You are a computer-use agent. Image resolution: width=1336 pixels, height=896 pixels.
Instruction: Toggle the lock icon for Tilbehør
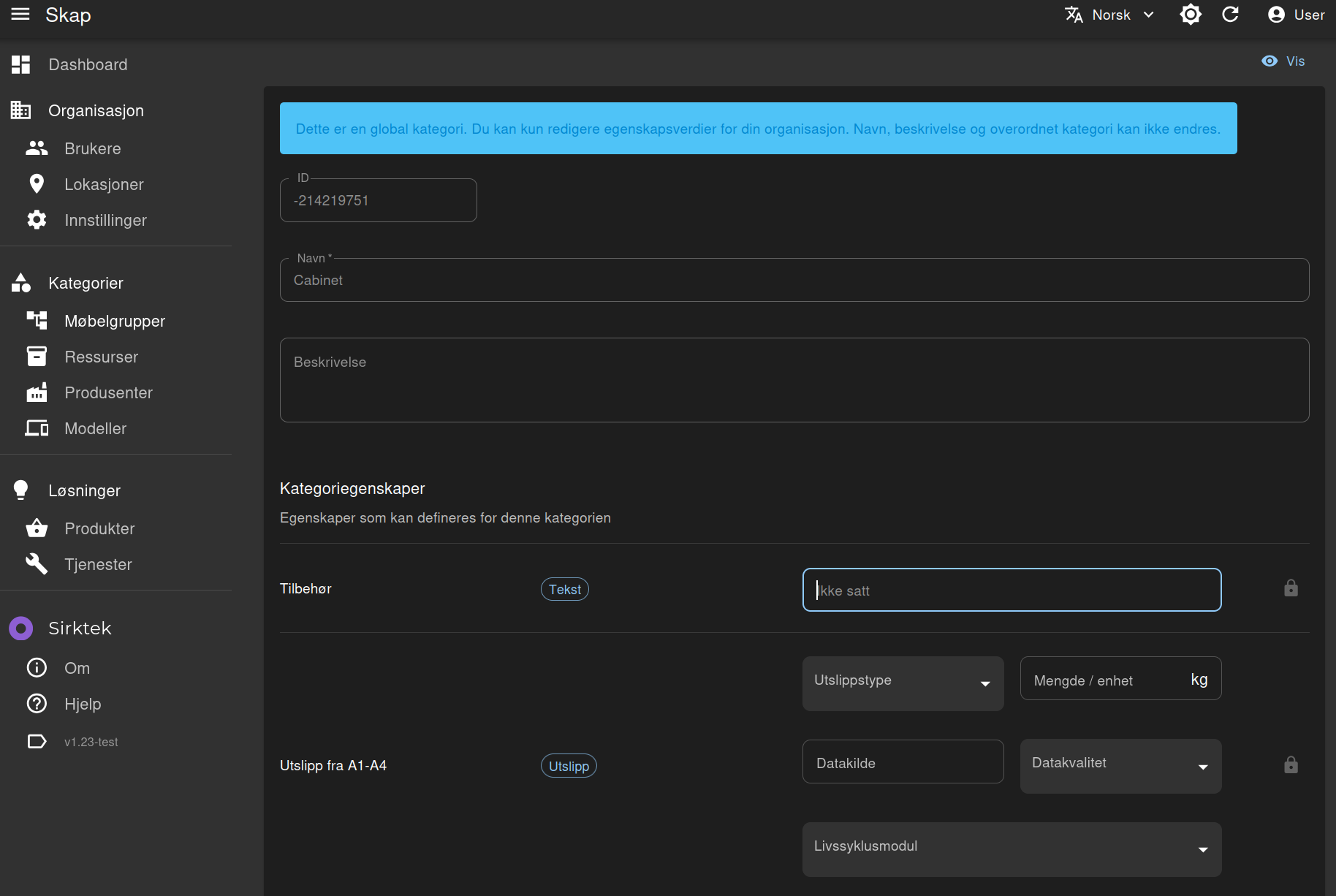point(1291,588)
